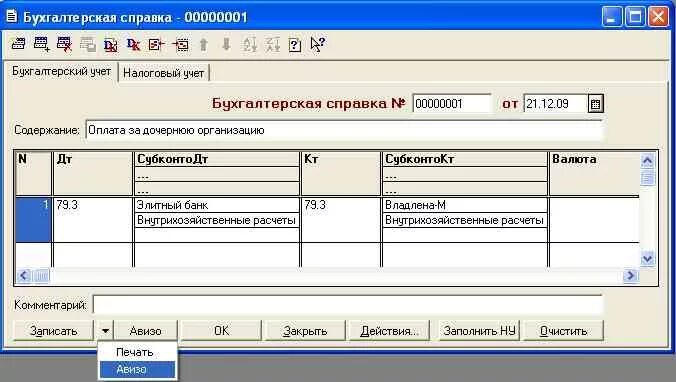Screen dimensions: 676x382
Task: Click the Очистить button
Action: [563, 331]
